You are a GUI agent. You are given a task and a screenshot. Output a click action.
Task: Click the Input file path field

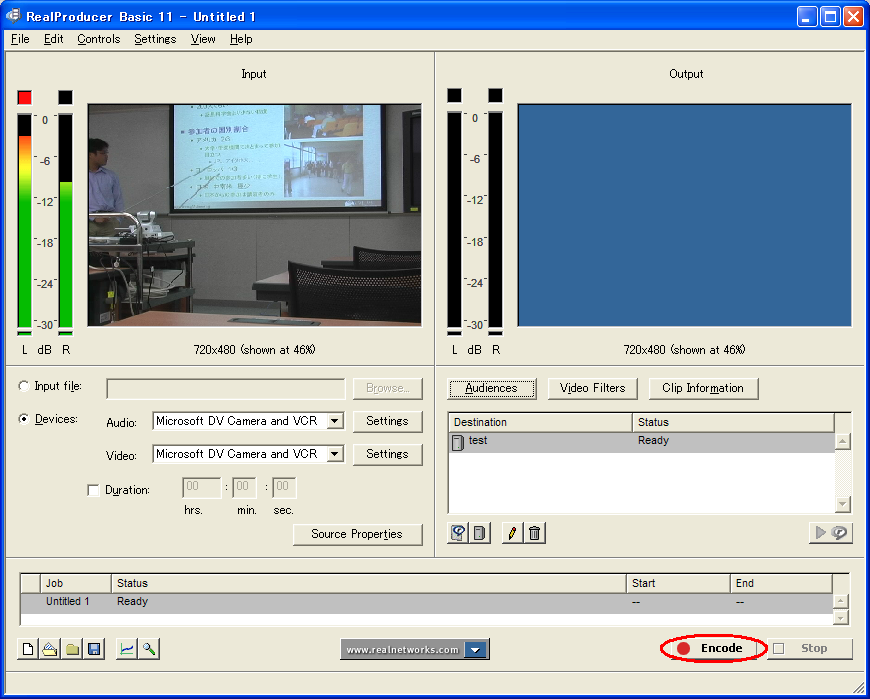point(226,389)
